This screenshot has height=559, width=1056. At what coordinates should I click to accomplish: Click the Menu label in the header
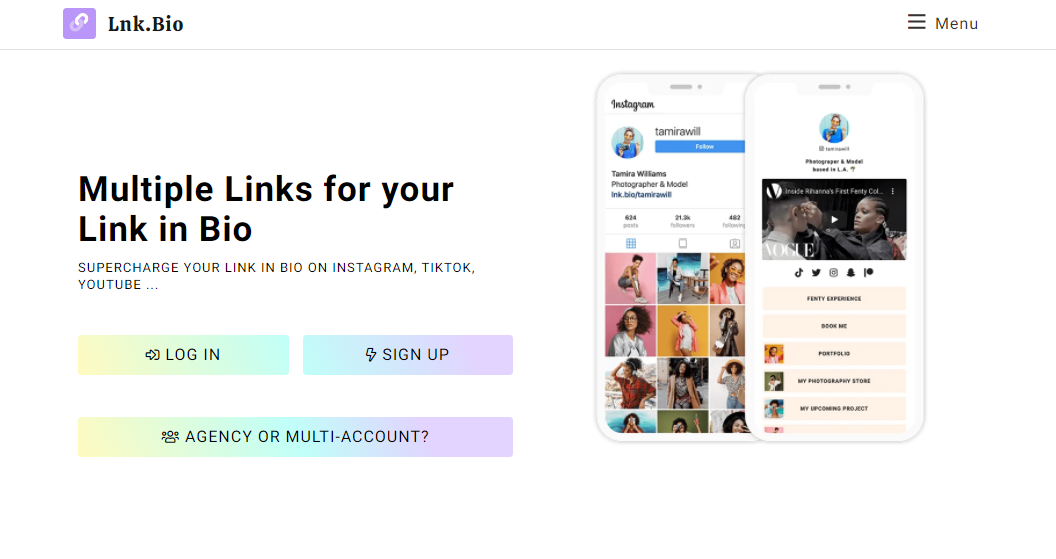[956, 24]
